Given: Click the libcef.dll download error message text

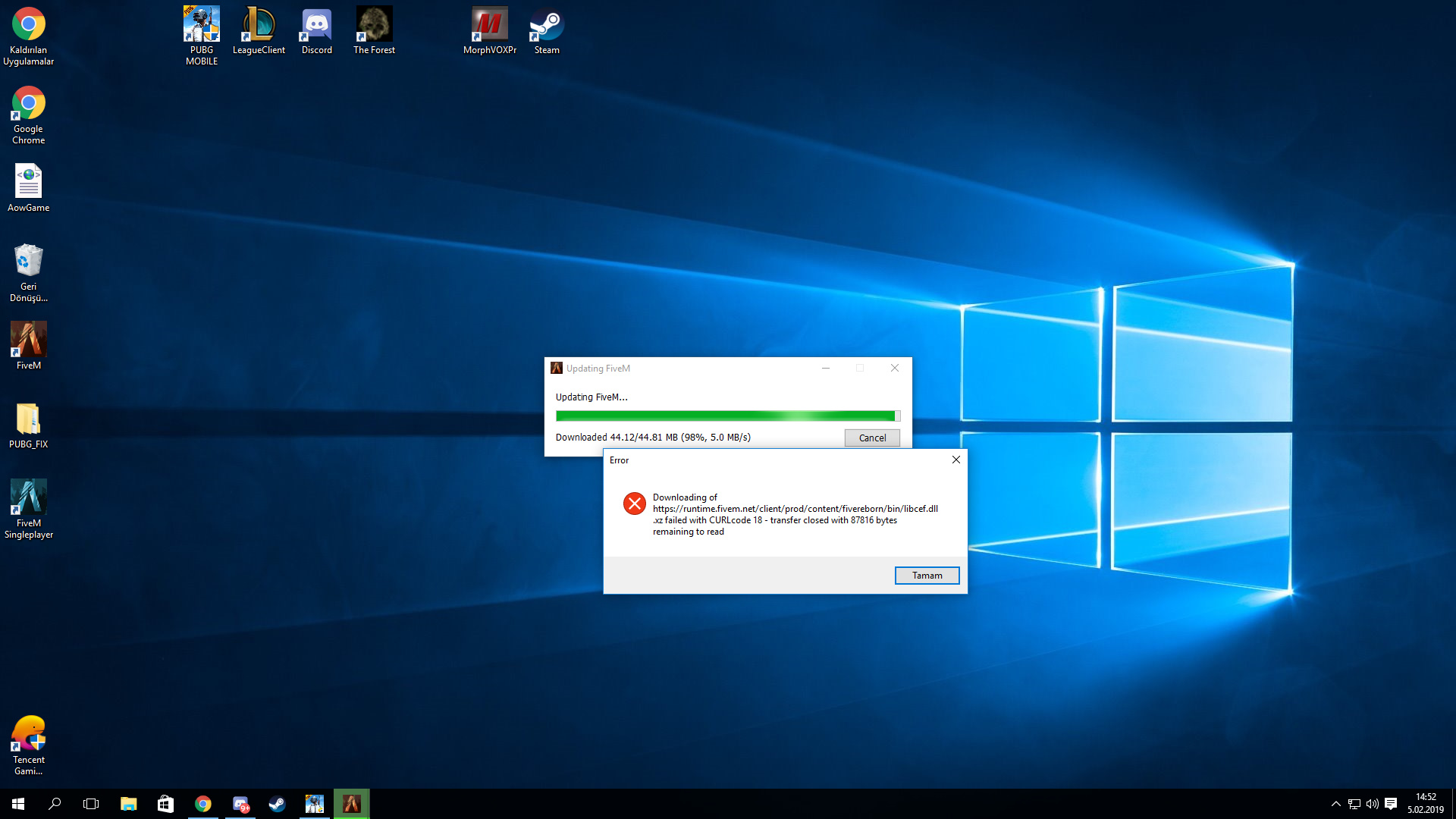Looking at the screenshot, I should [795, 514].
